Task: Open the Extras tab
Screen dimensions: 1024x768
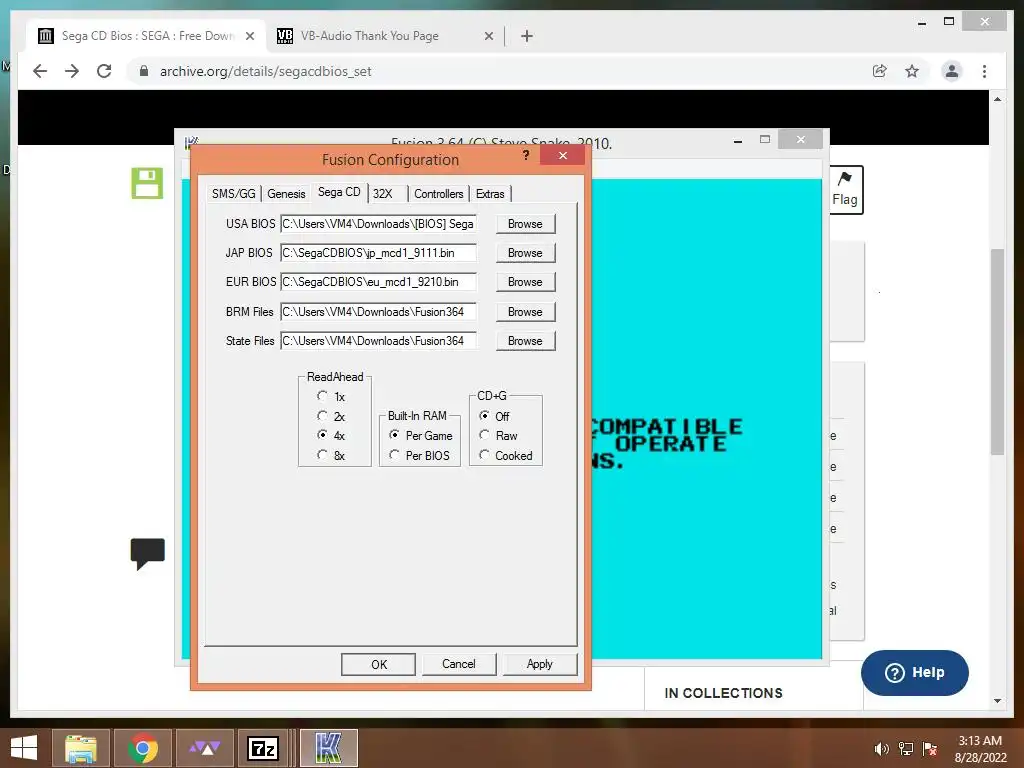Action: coord(490,193)
